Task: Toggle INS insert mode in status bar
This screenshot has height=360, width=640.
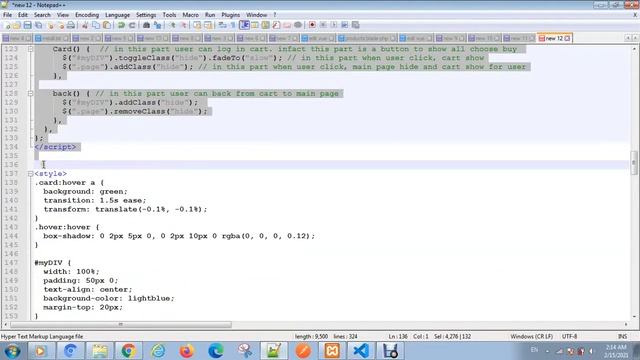Action: click(x=622, y=336)
